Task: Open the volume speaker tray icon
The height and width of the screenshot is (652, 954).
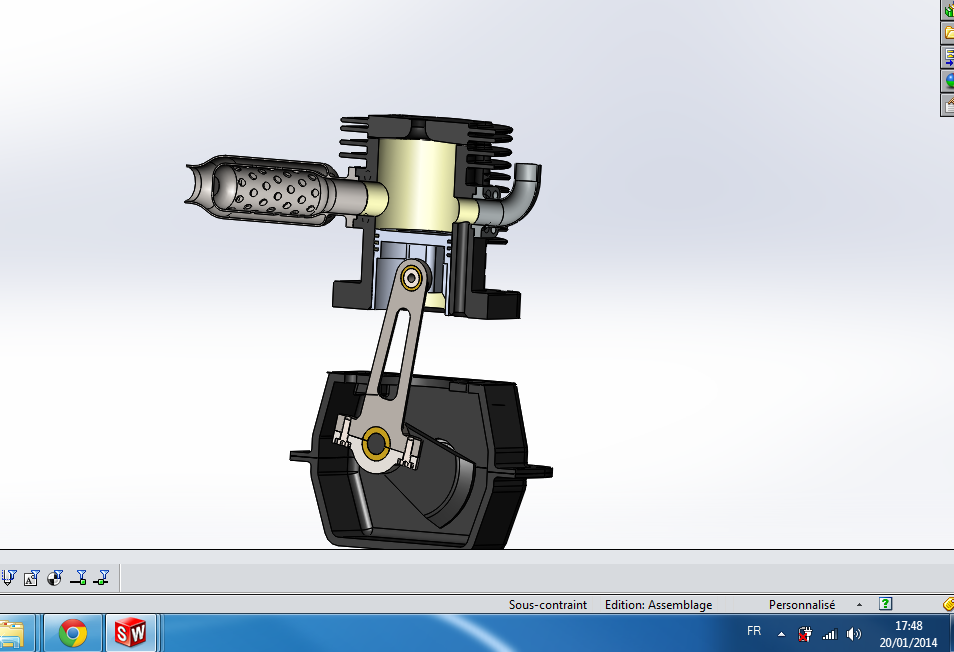Action: (x=854, y=634)
